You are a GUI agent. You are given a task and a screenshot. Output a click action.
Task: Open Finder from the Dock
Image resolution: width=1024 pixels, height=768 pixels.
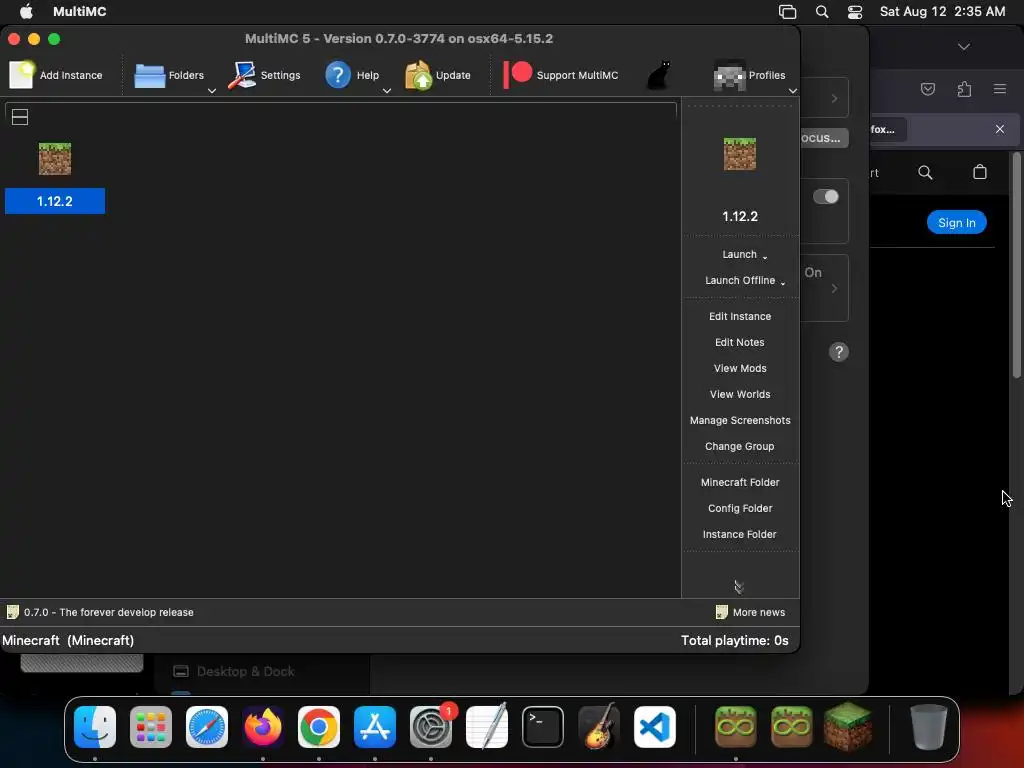point(95,727)
